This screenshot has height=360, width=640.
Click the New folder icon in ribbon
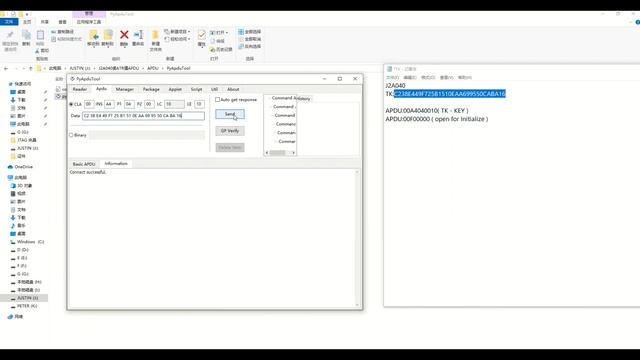pyautogui.click(x=155, y=35)
